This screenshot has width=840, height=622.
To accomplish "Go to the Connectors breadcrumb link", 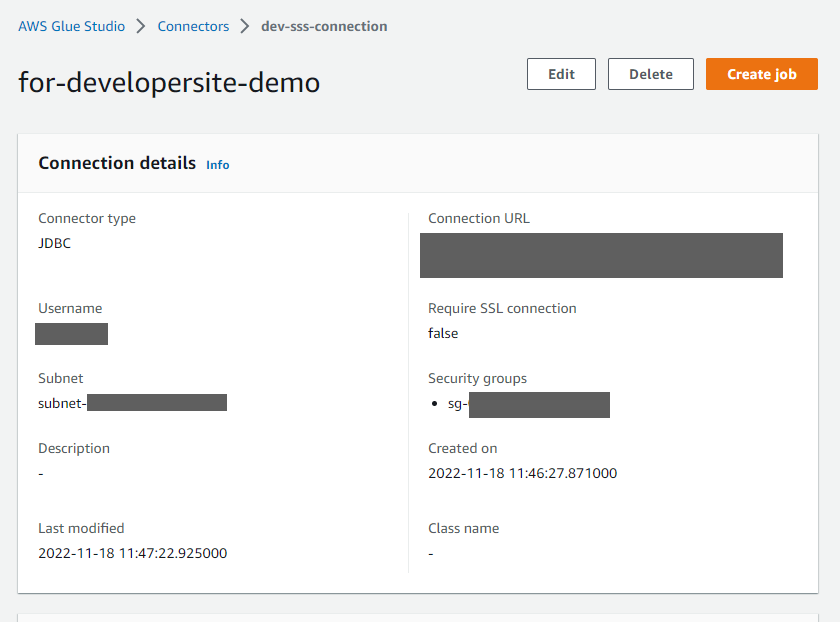I will click(193, 26).
